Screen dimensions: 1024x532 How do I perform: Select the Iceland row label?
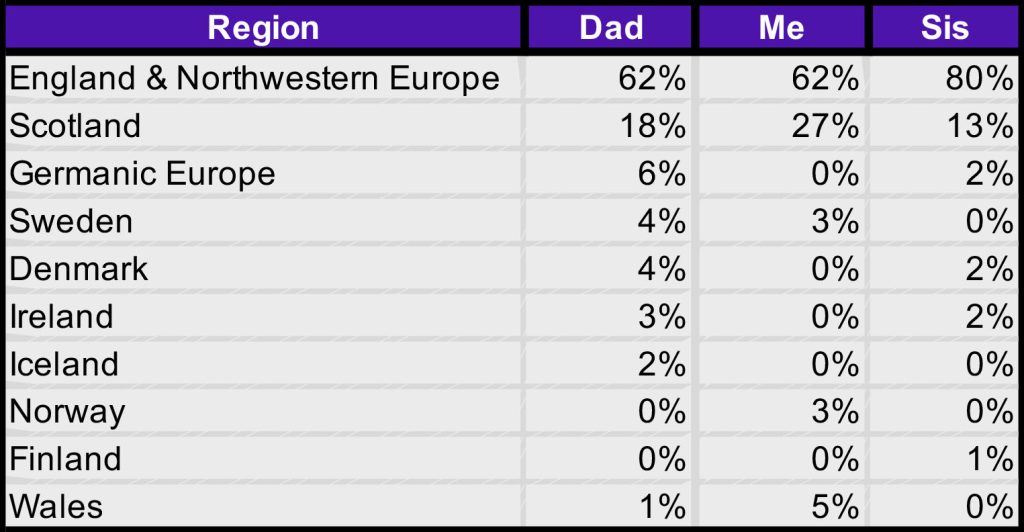(64, 364)
